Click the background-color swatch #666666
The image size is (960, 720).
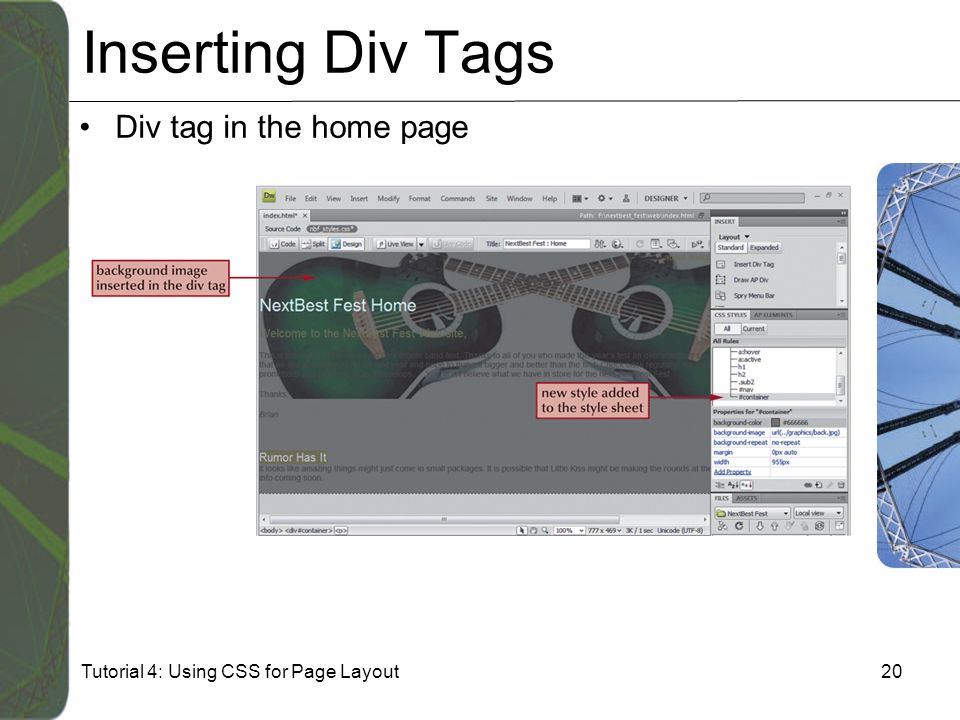pos(776,422)
